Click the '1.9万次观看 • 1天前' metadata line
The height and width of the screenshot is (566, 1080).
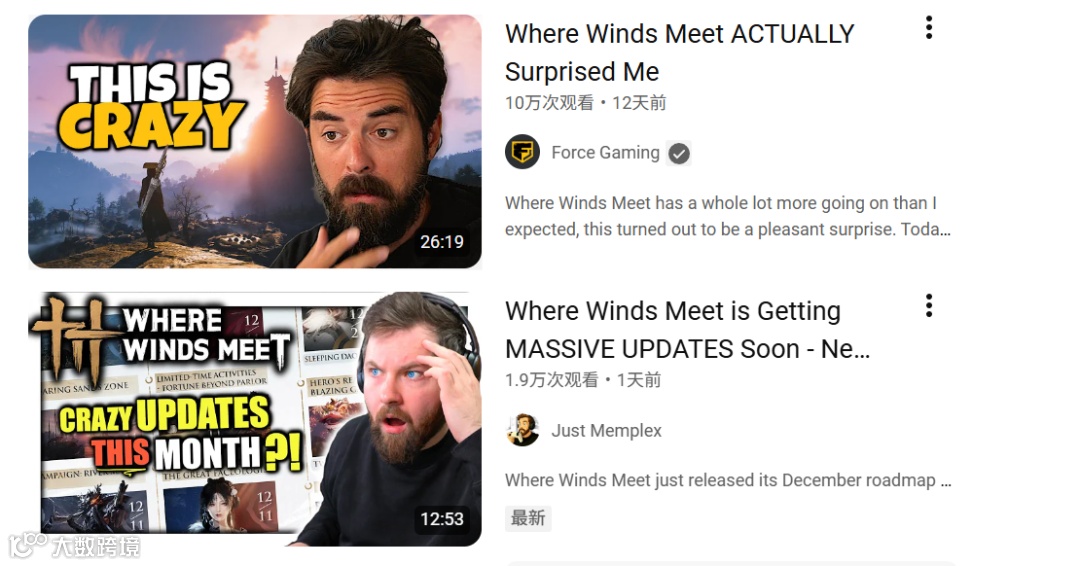[583, 379]
